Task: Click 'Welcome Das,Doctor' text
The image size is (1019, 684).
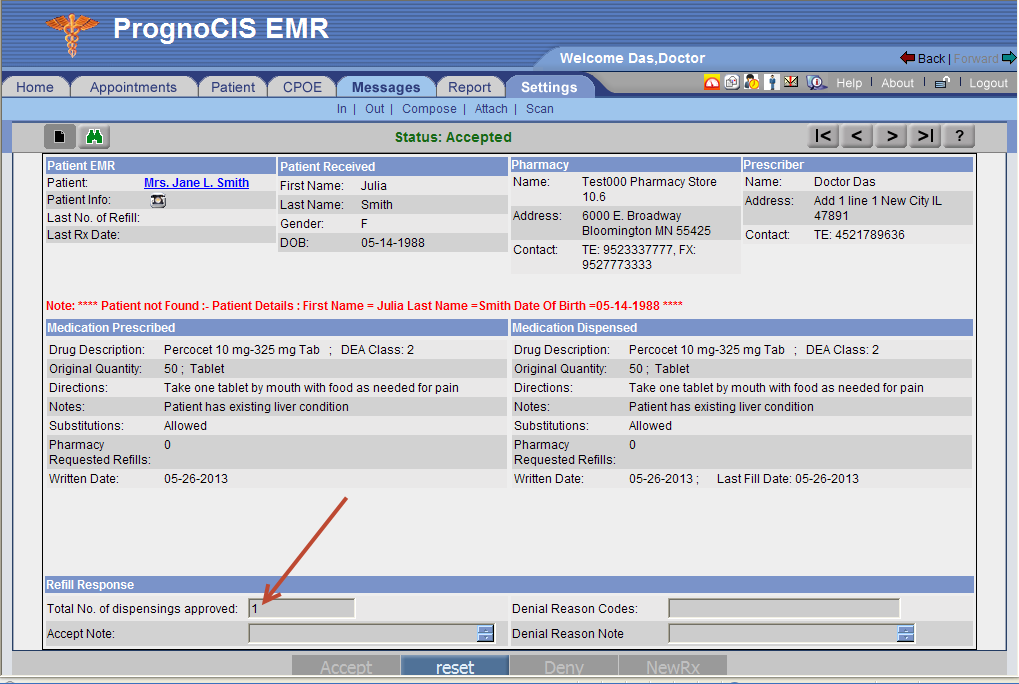Action: tap(632, 58)
